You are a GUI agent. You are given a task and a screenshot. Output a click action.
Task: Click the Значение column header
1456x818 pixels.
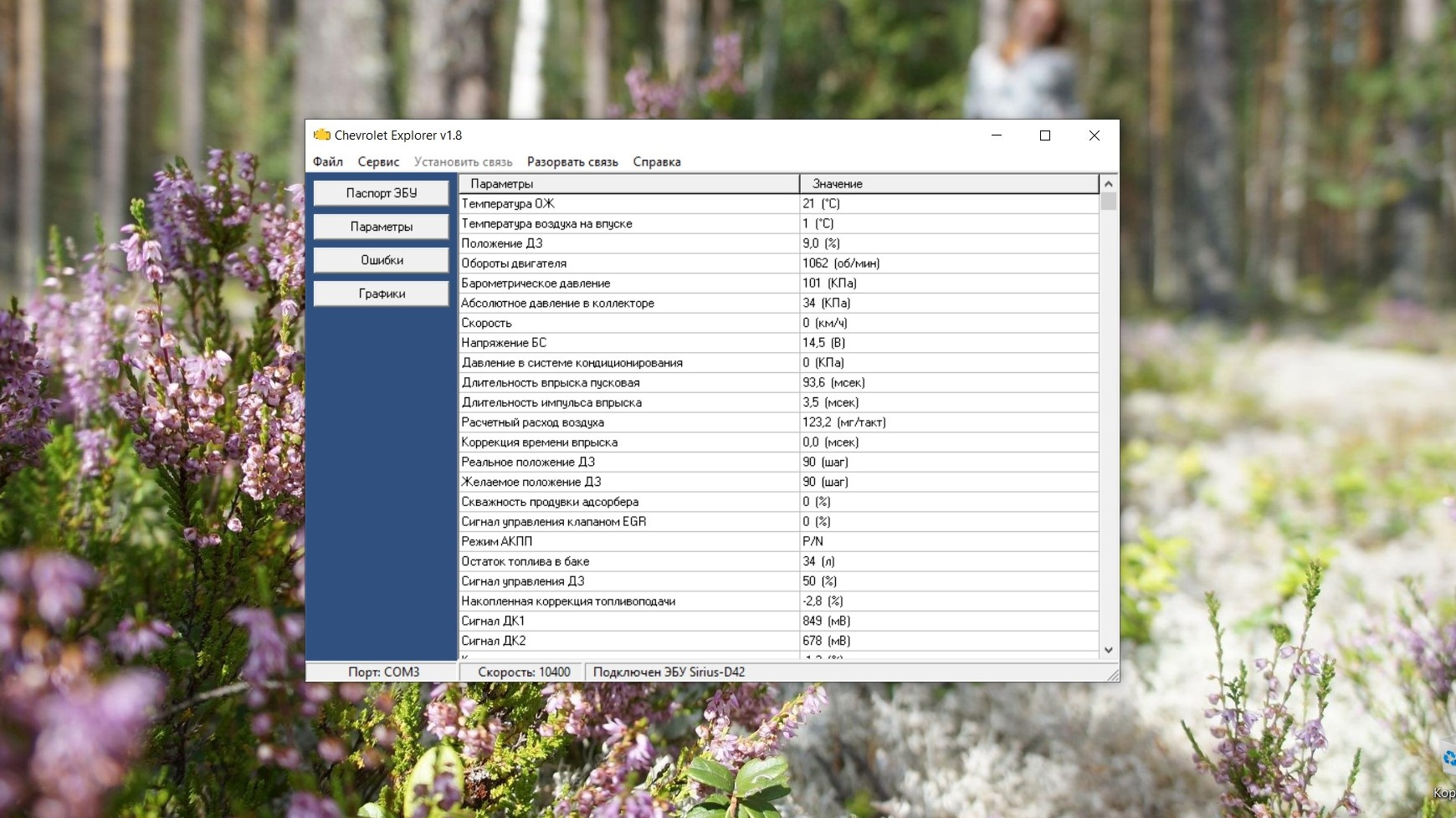tap(949, 183)
